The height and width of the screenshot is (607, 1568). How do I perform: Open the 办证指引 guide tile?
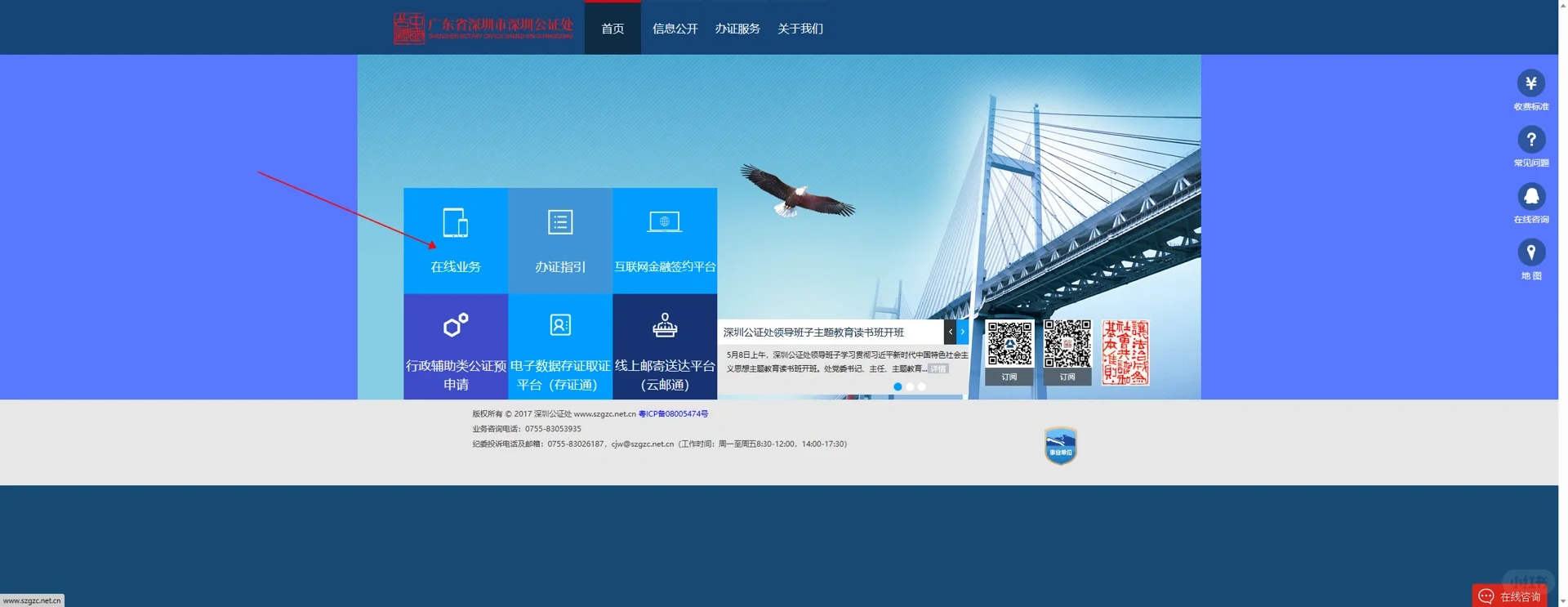(x=560, y=241)
